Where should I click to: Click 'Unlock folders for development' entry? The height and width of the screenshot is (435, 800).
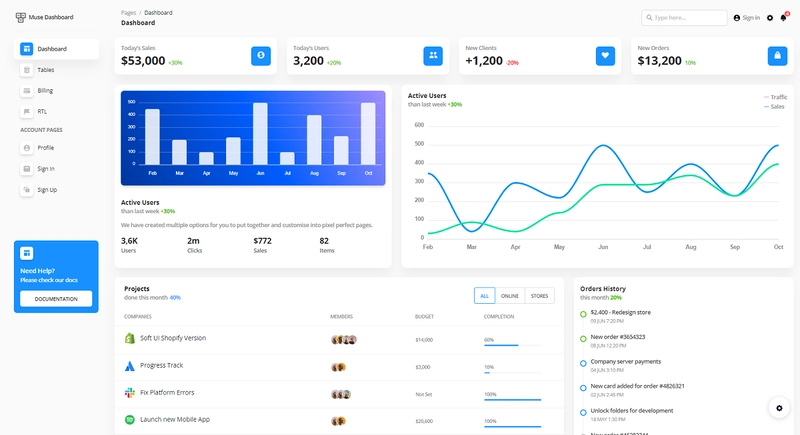632,411
